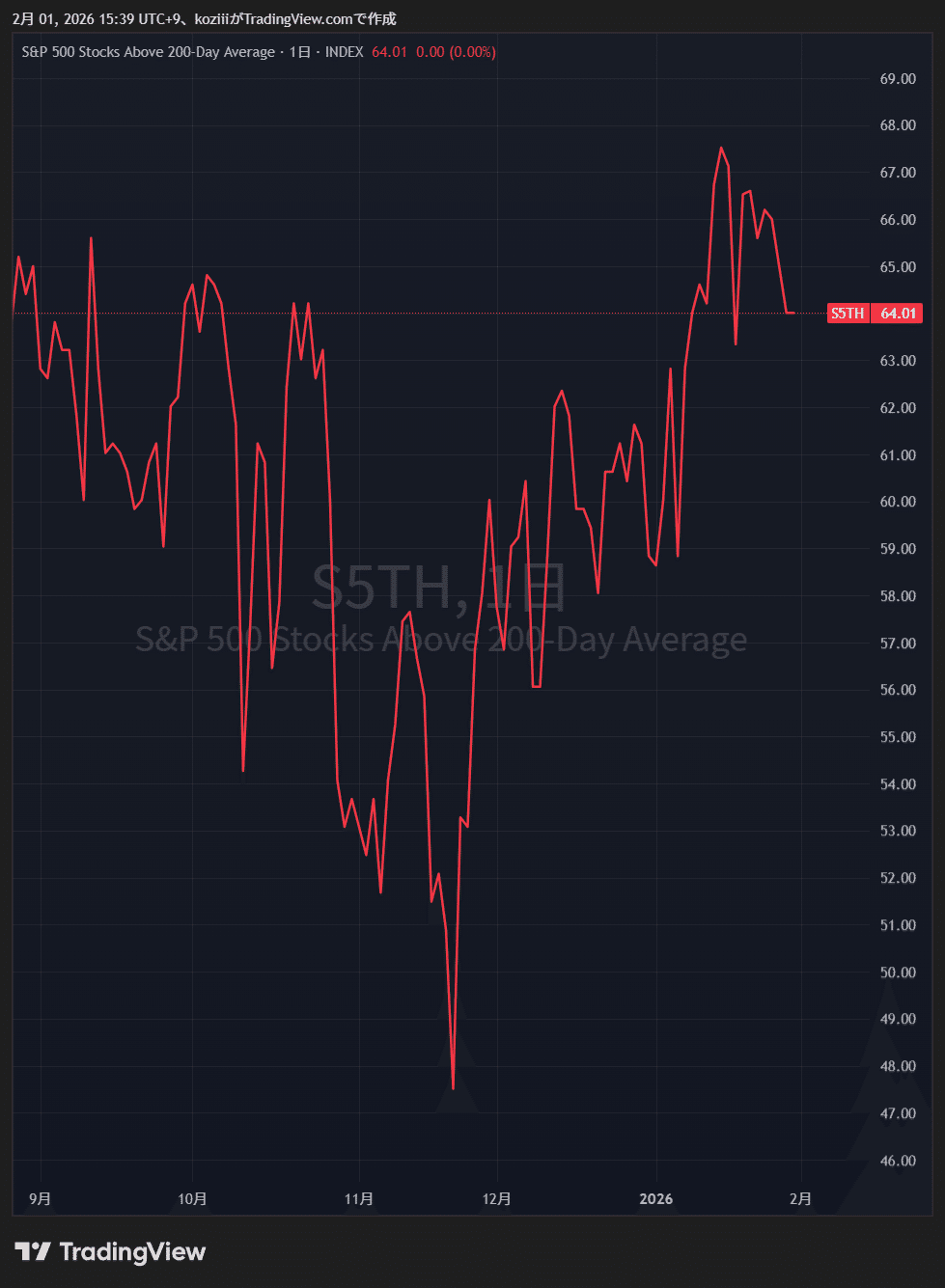The image size is (945, 1288).
Task: Click the chart low point near 47.50
Action: (451, 1087)
